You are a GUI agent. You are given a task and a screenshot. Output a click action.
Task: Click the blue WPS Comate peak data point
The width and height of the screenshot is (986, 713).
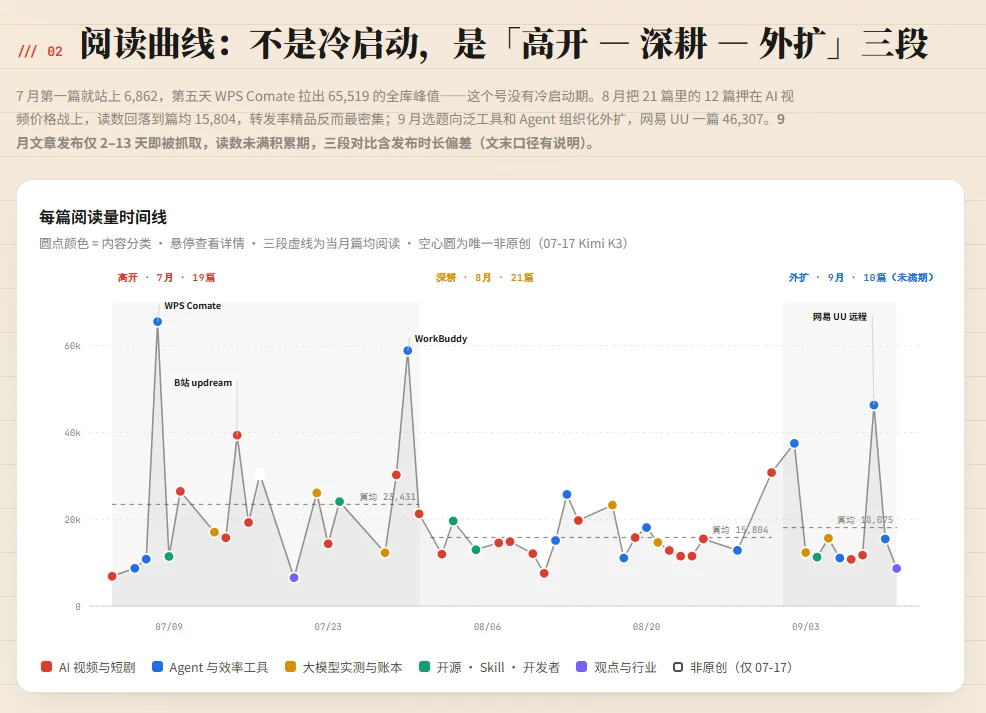(x=157, y=321)
